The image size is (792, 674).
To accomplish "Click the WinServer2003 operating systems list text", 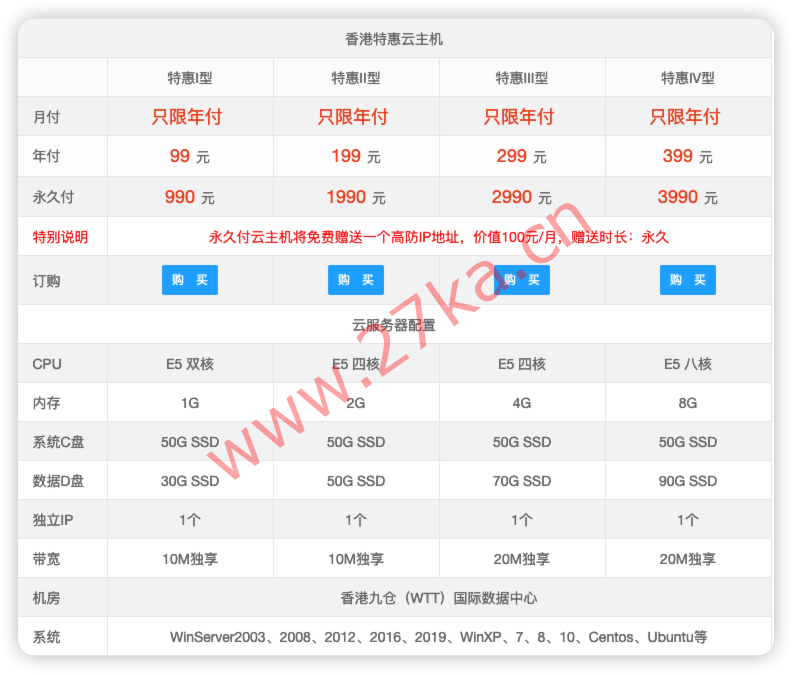I will (438, 637).
